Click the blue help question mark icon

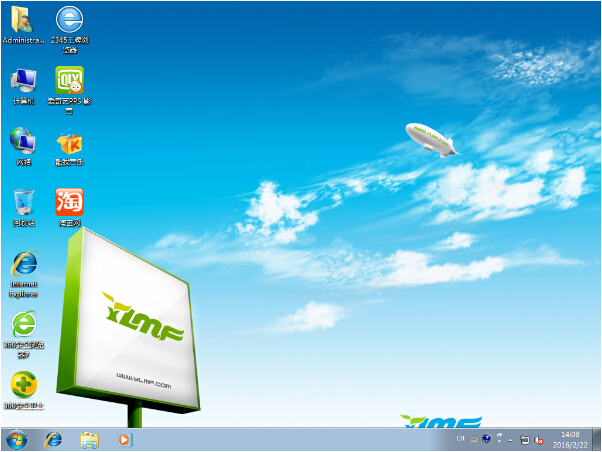tap(486, 439)
